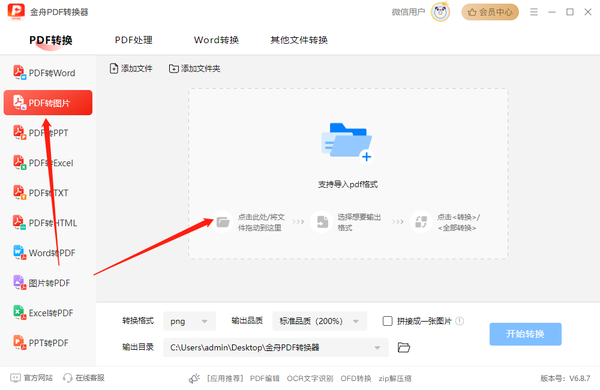Viewport: 600px width, 390px height.
Task: Click the info icon next to 拼接成一张图片
Action: point(460,321)
